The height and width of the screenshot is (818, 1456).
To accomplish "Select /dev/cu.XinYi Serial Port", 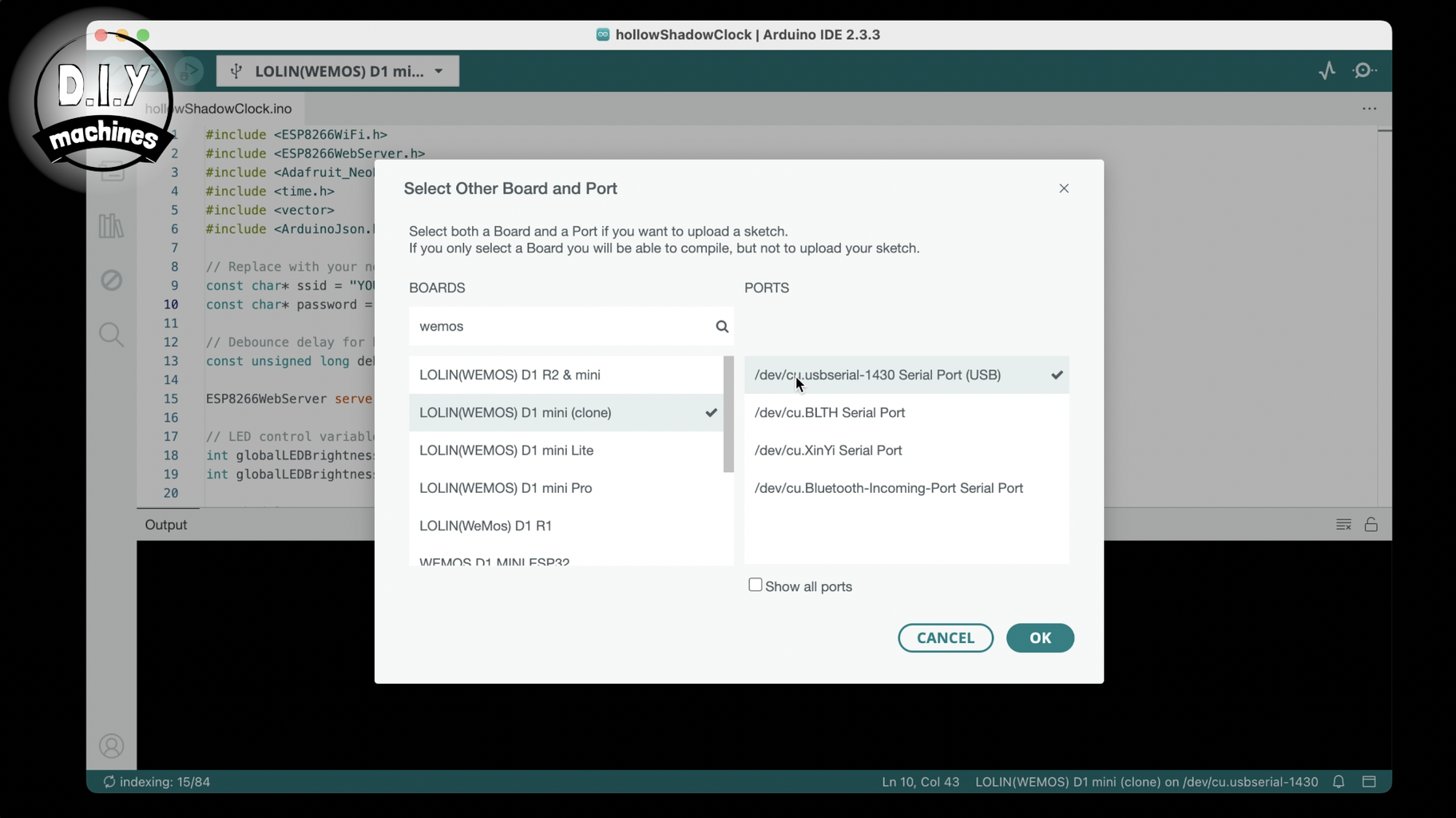I will (x=907, y=451).
